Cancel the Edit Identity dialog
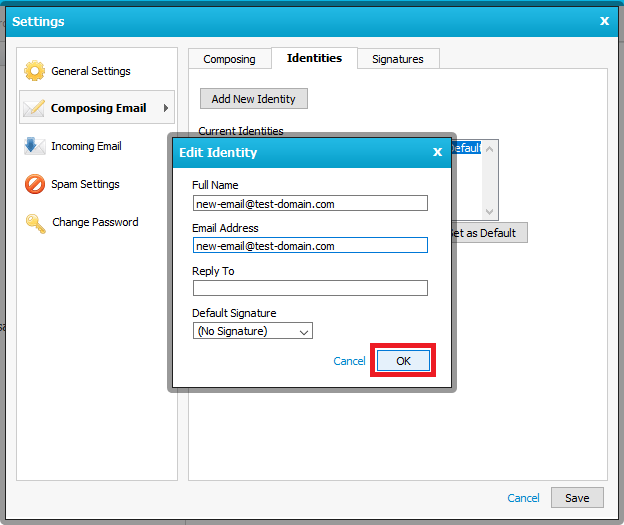The width and height of the screenshot is (624, 525). 349,361
